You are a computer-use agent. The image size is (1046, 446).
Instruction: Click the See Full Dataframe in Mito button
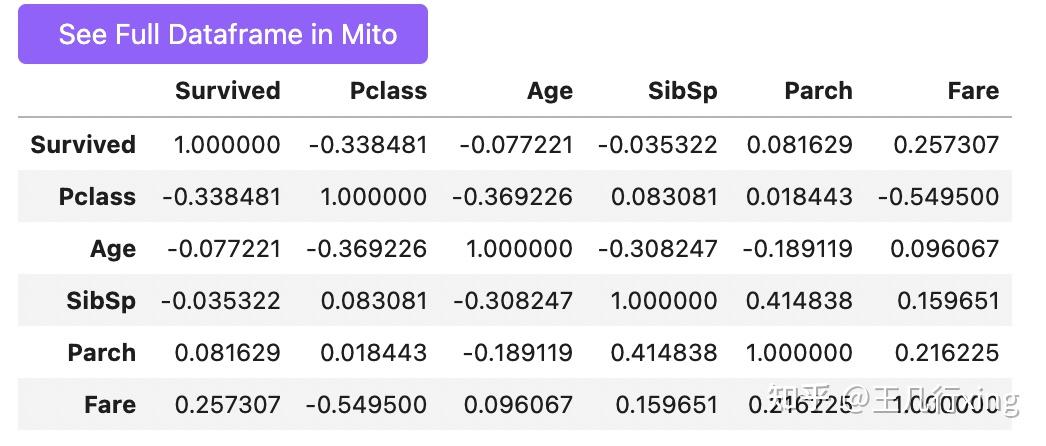pos(223,34)
